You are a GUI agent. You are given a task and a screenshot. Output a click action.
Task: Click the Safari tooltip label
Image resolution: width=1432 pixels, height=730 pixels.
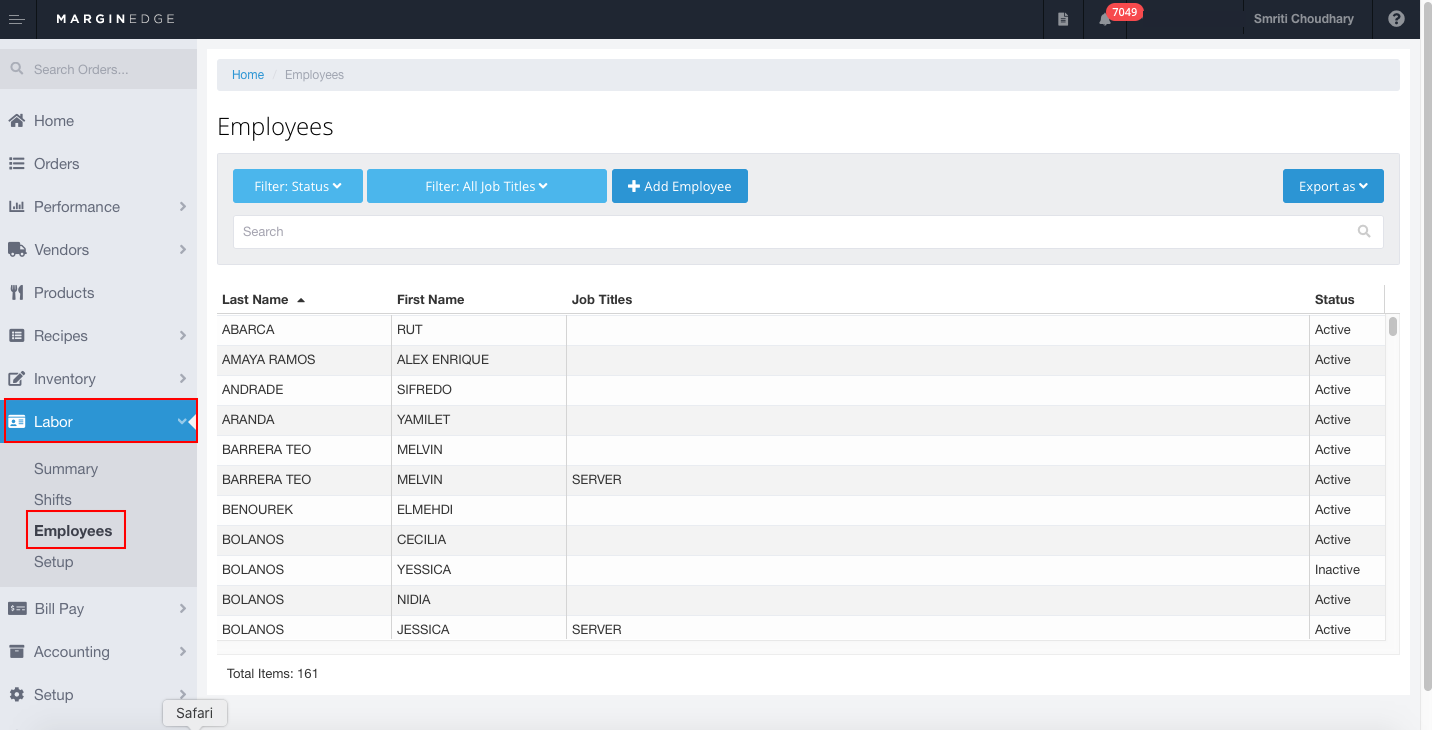click(195, 713)
